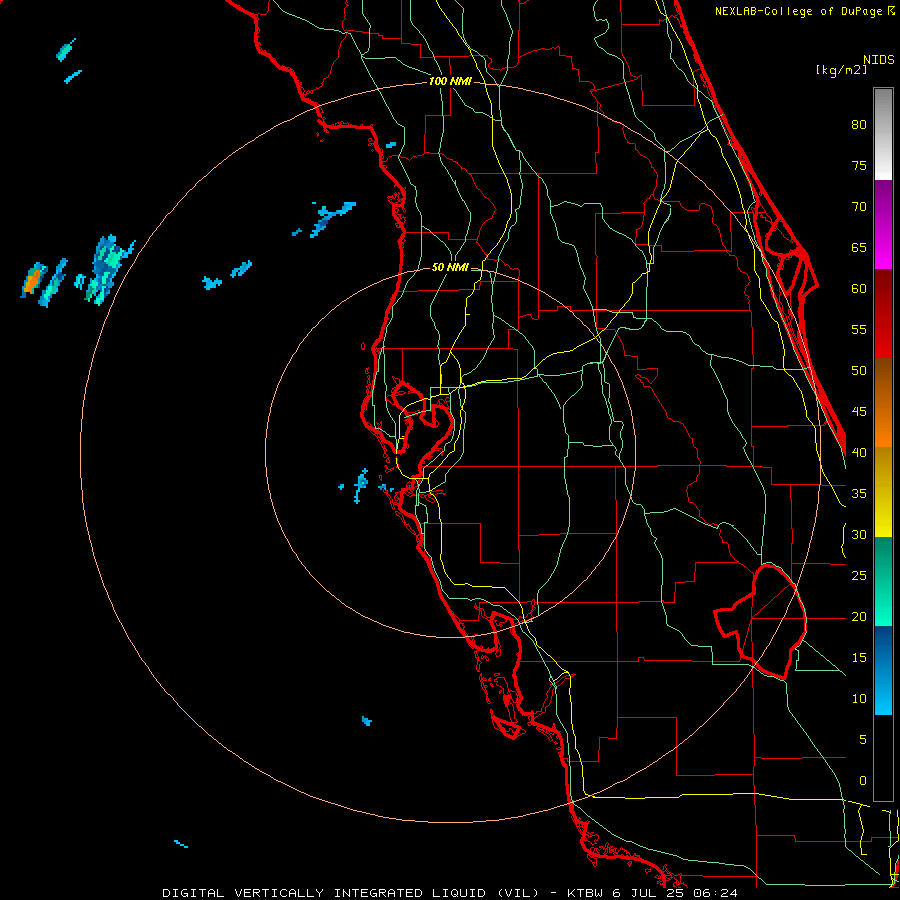
Task: Click the scale value 10
Action: pos(859,699)
